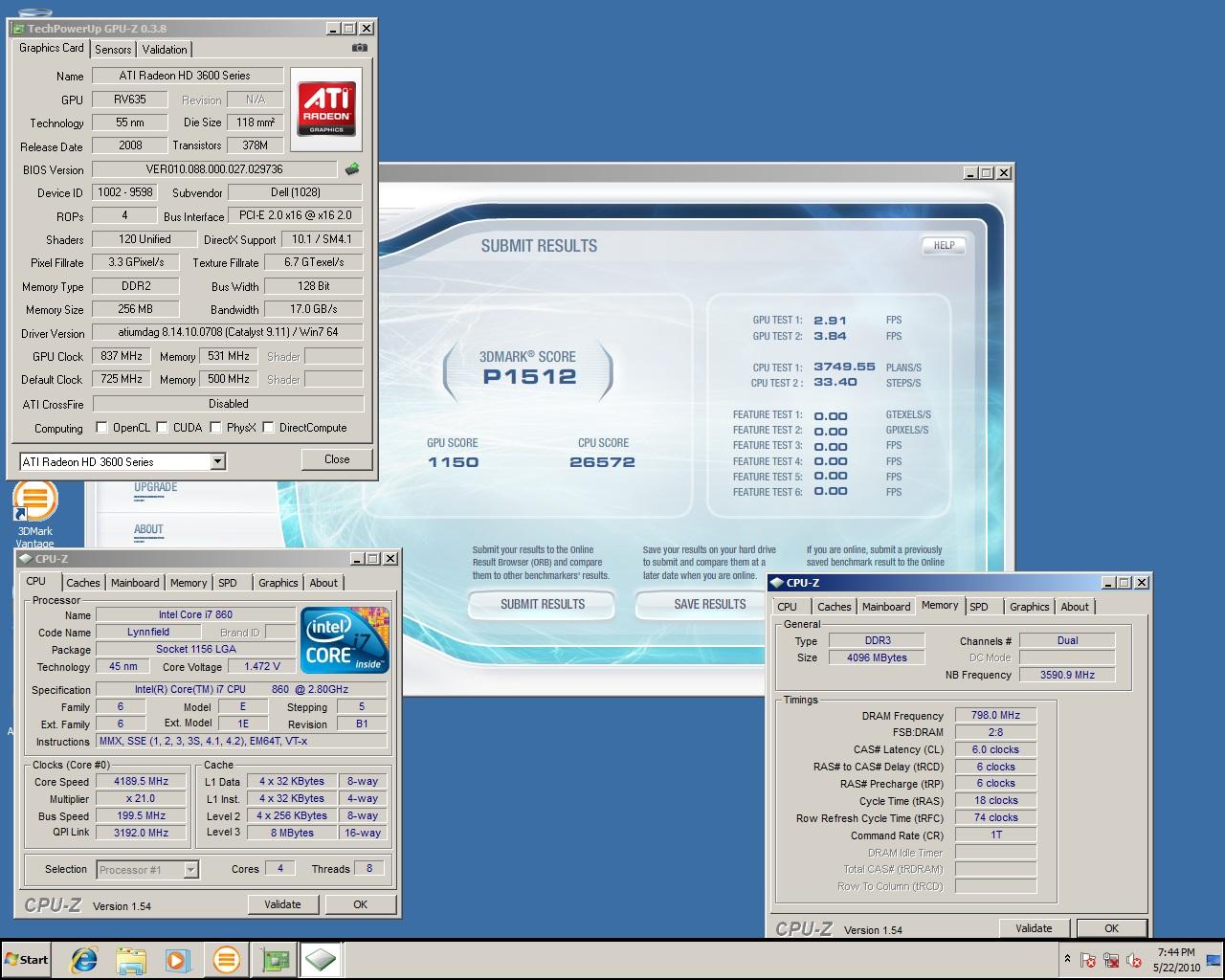Toggle the CUDA checkbox
Image resolution: width=1225 pixels, height=980 pixels.
(x=162, y=428)
